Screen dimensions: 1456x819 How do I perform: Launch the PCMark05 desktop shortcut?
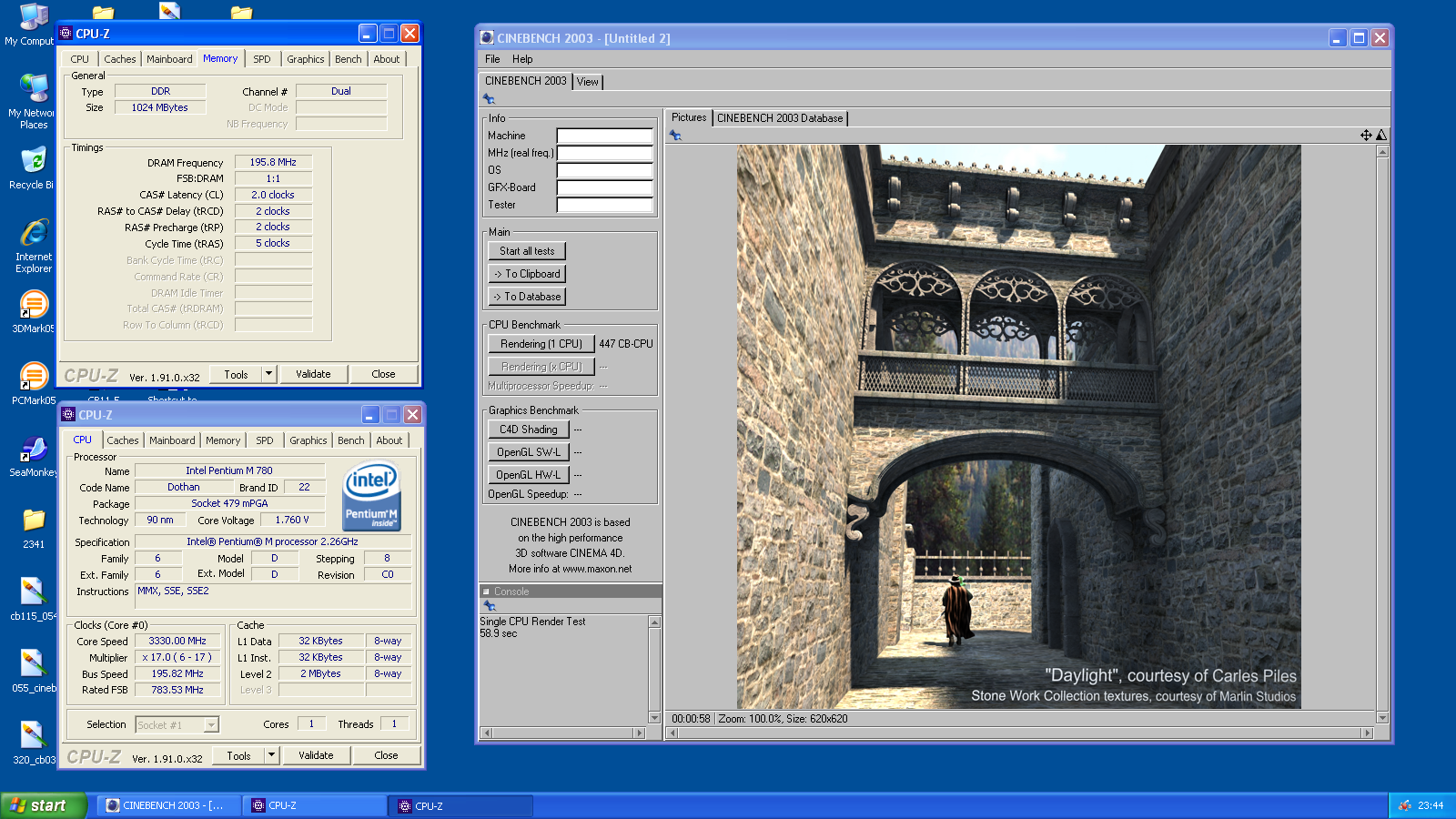tap(34, 376)
